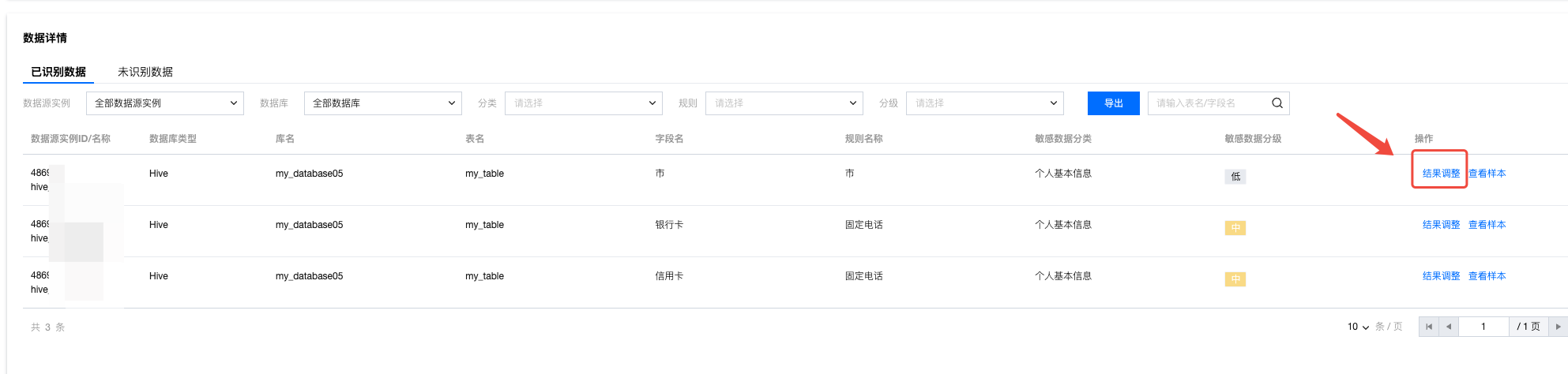This screenshot has height=374, width=1568.
Task: Click the search magnifier icon
Action: tap(1277, 103)
